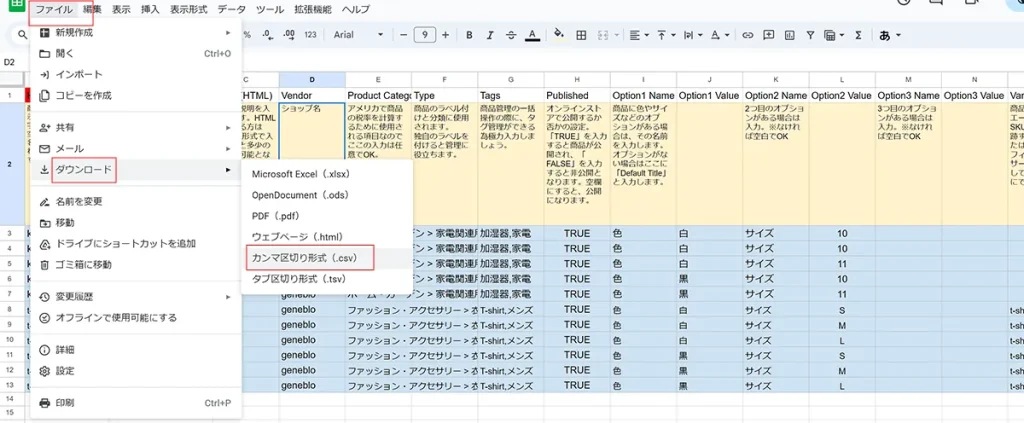
Task: Open text wrapping dropdown
Action: (x=693, y=35)
